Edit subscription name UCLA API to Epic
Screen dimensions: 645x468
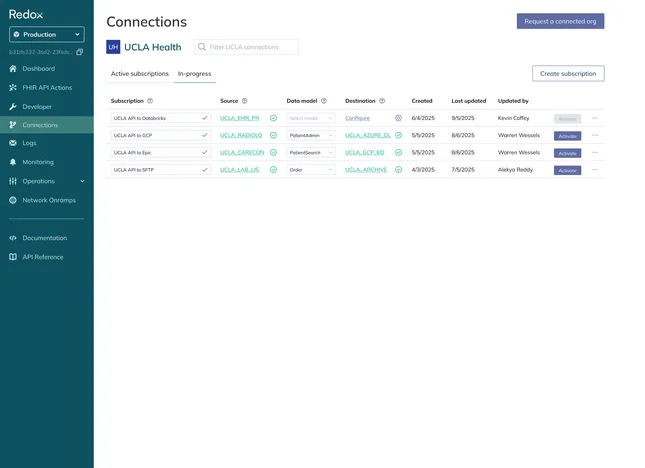pos(161,153)
